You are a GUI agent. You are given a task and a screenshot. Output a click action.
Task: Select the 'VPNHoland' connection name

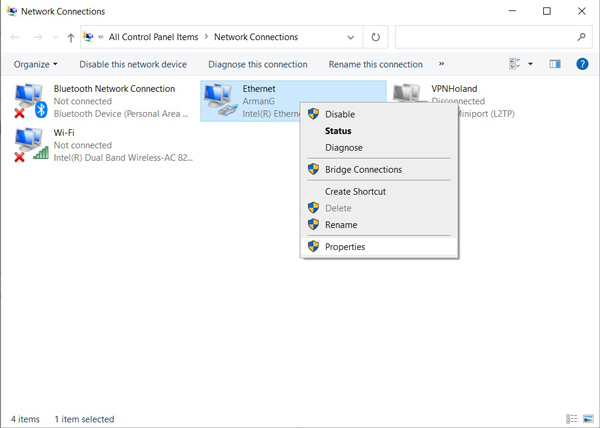tap(454, 89)
